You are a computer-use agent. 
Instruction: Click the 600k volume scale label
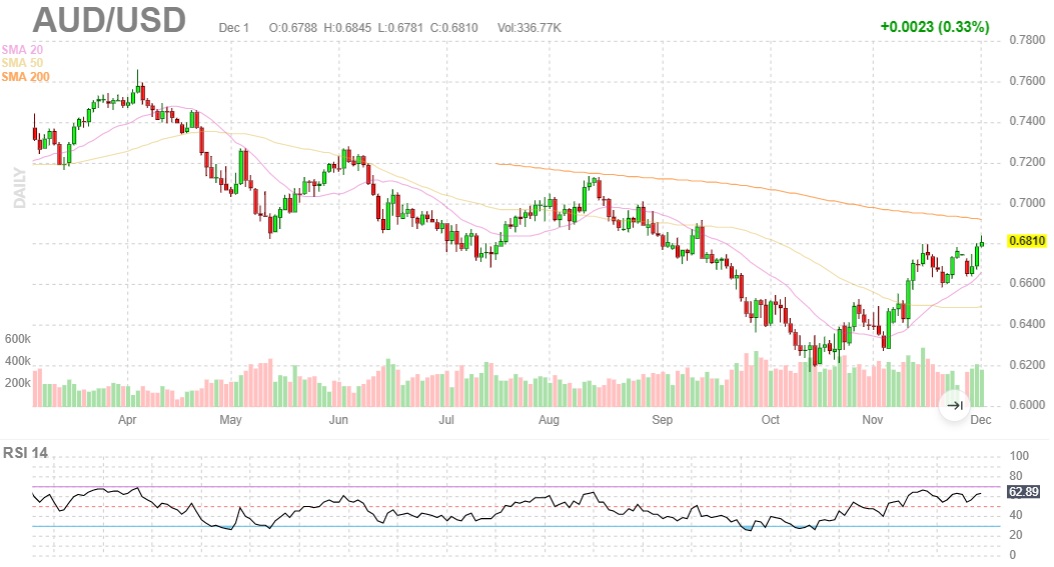[17, 339]
